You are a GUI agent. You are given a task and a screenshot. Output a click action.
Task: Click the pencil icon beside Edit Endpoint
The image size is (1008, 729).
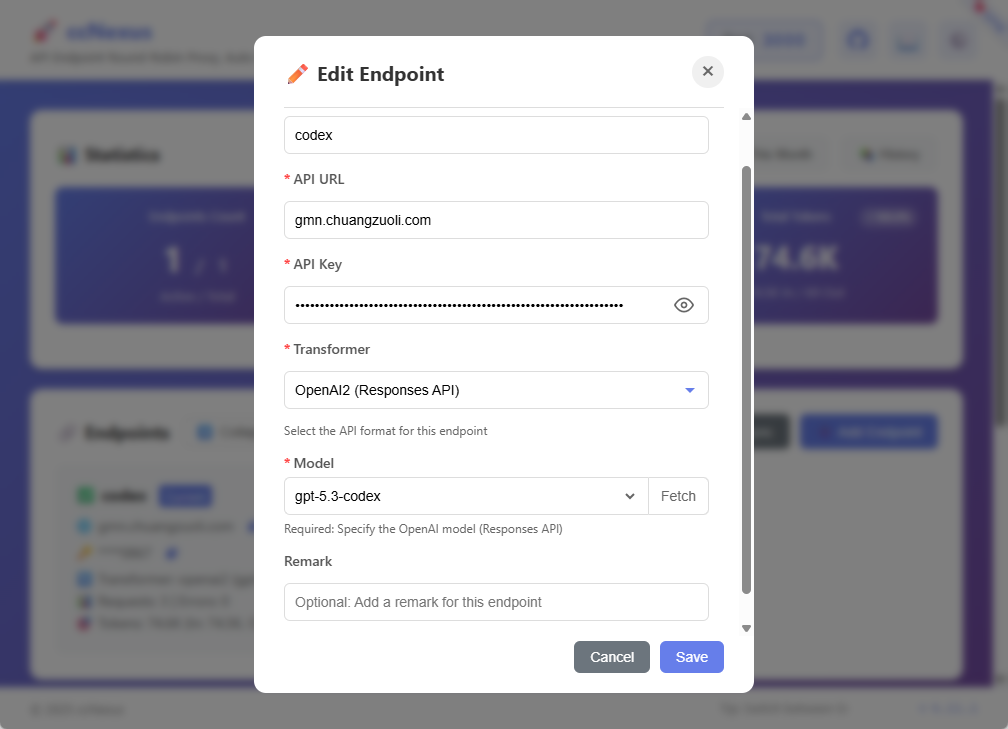click(297, 74)
